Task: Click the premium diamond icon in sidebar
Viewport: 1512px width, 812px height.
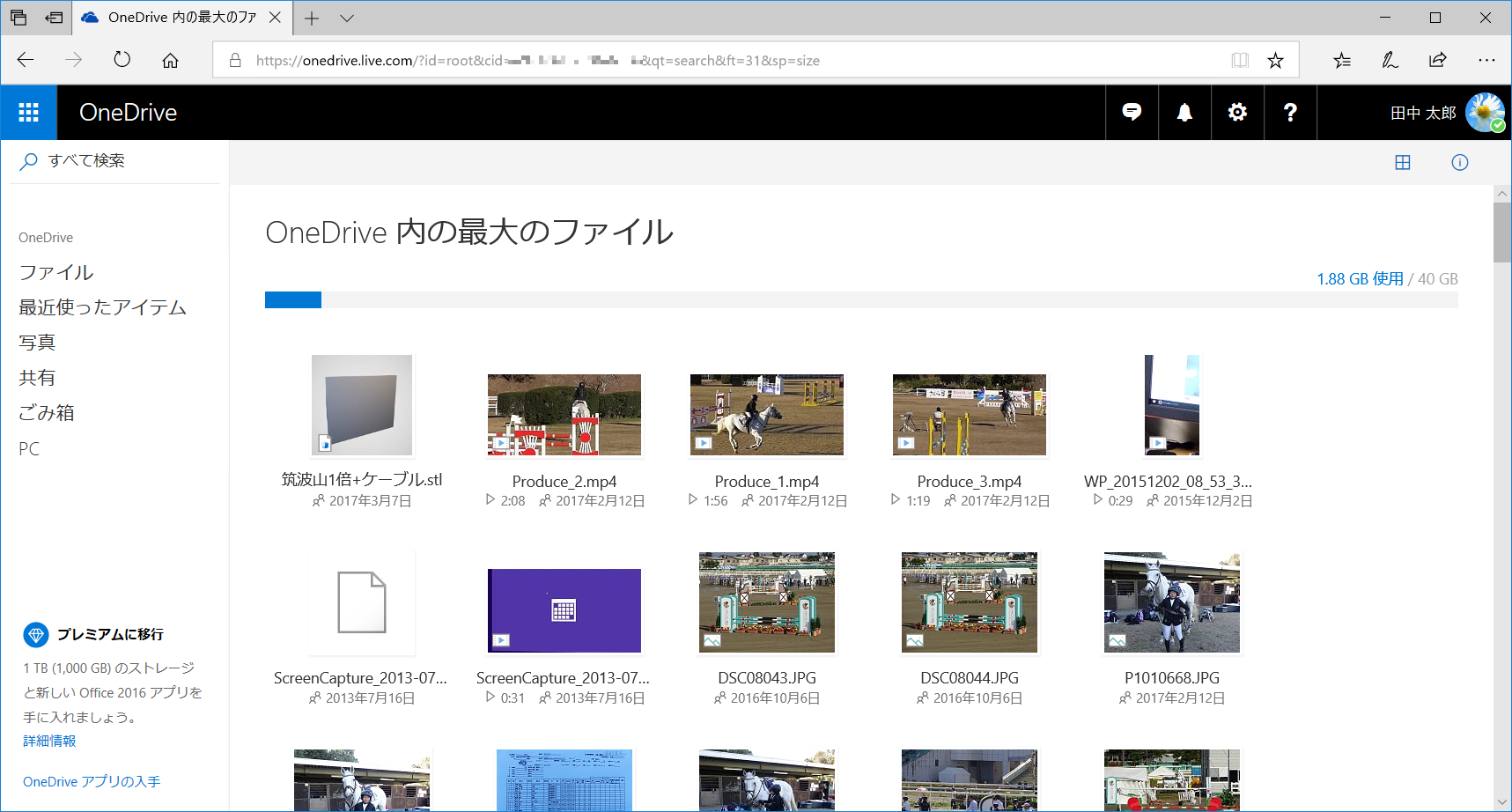Action: point(36,634)
